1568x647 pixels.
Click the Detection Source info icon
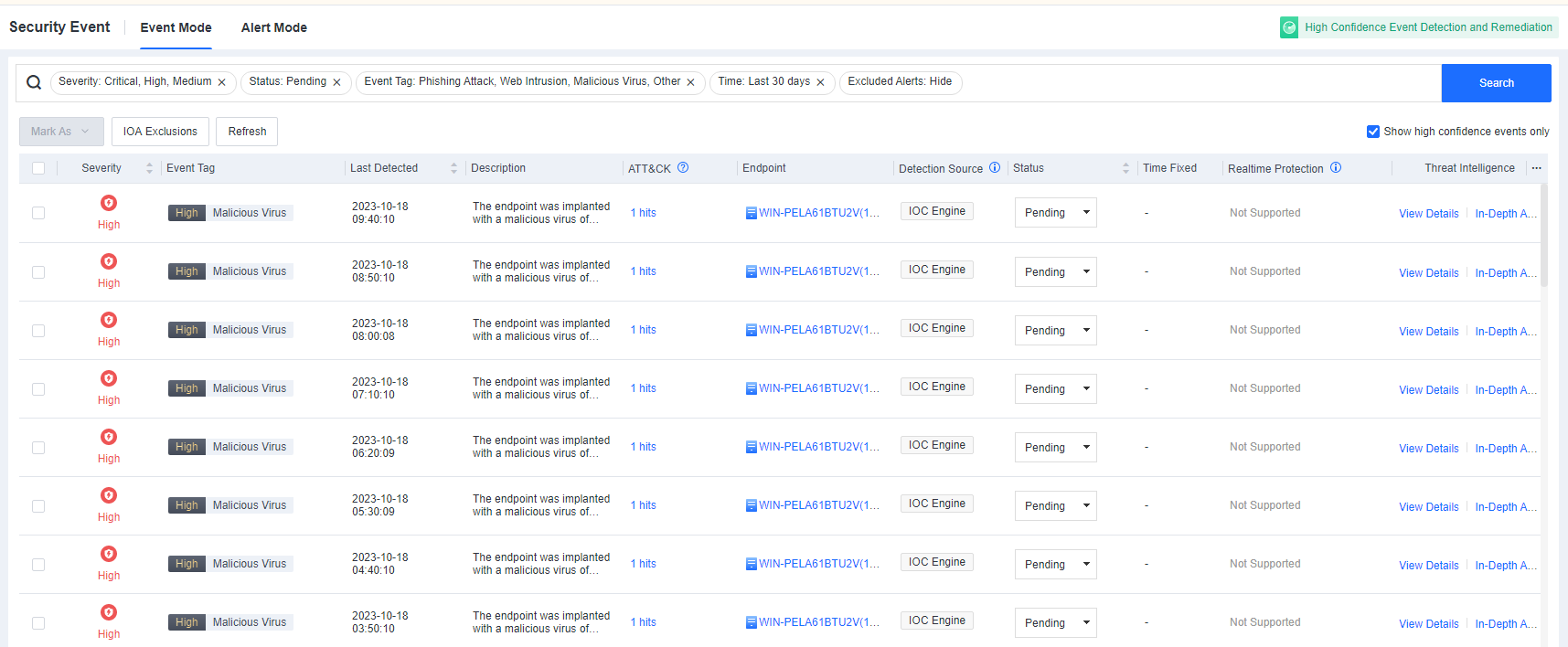(995, 168)
